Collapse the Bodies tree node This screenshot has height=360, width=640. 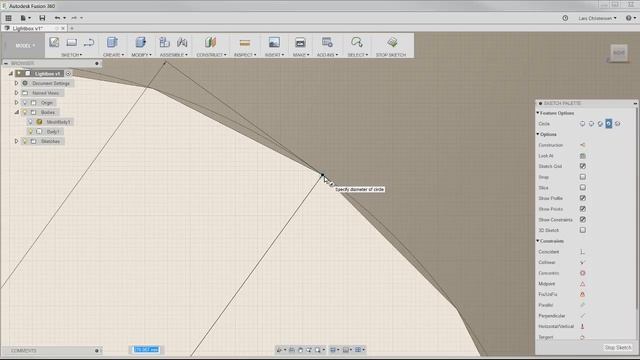16,112
